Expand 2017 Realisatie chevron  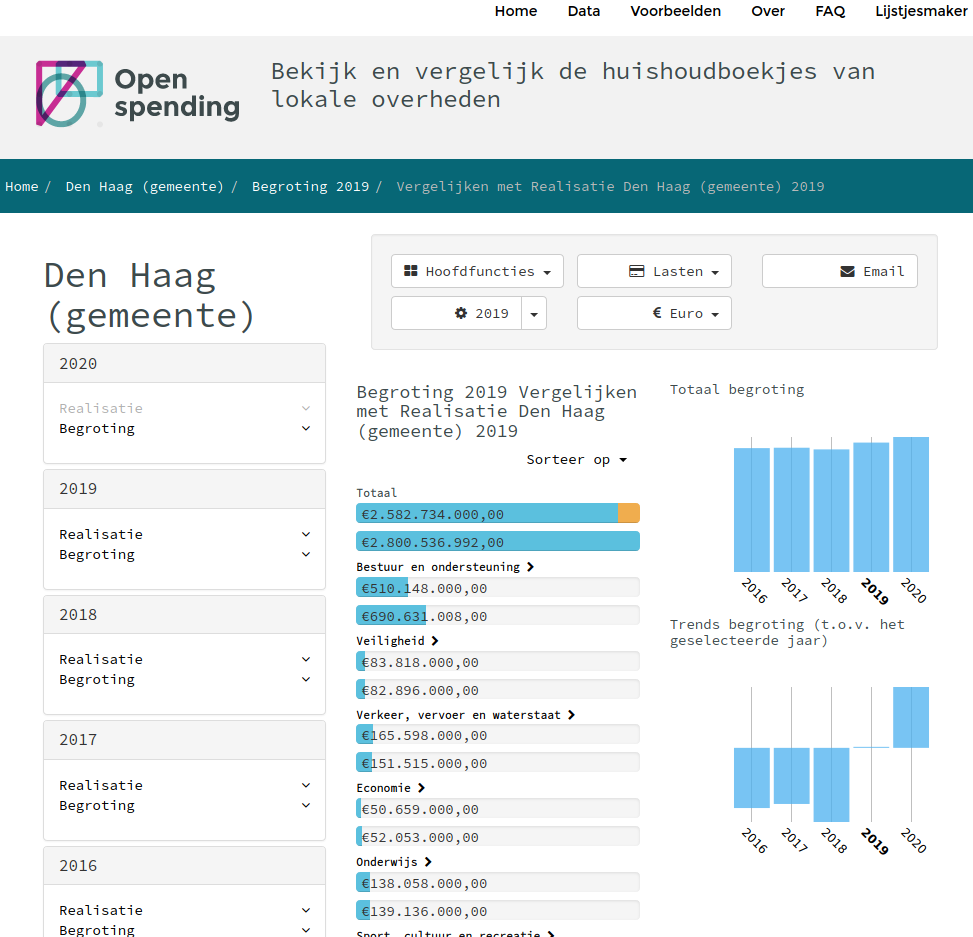(x=306, y=785)
